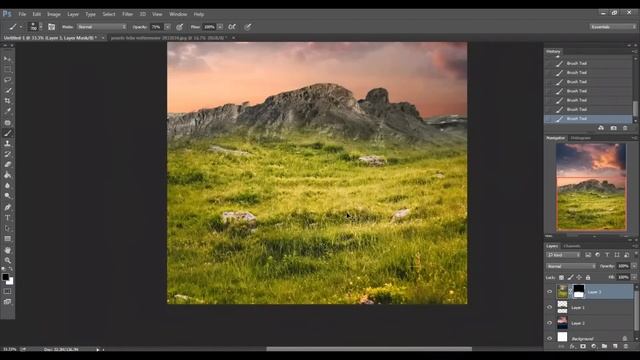Create new document from current state

click(601, 128)
